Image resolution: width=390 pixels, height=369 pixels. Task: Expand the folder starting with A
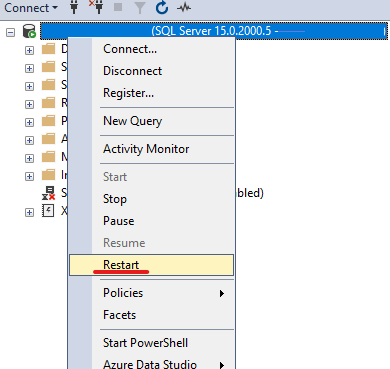pos(29,140)
